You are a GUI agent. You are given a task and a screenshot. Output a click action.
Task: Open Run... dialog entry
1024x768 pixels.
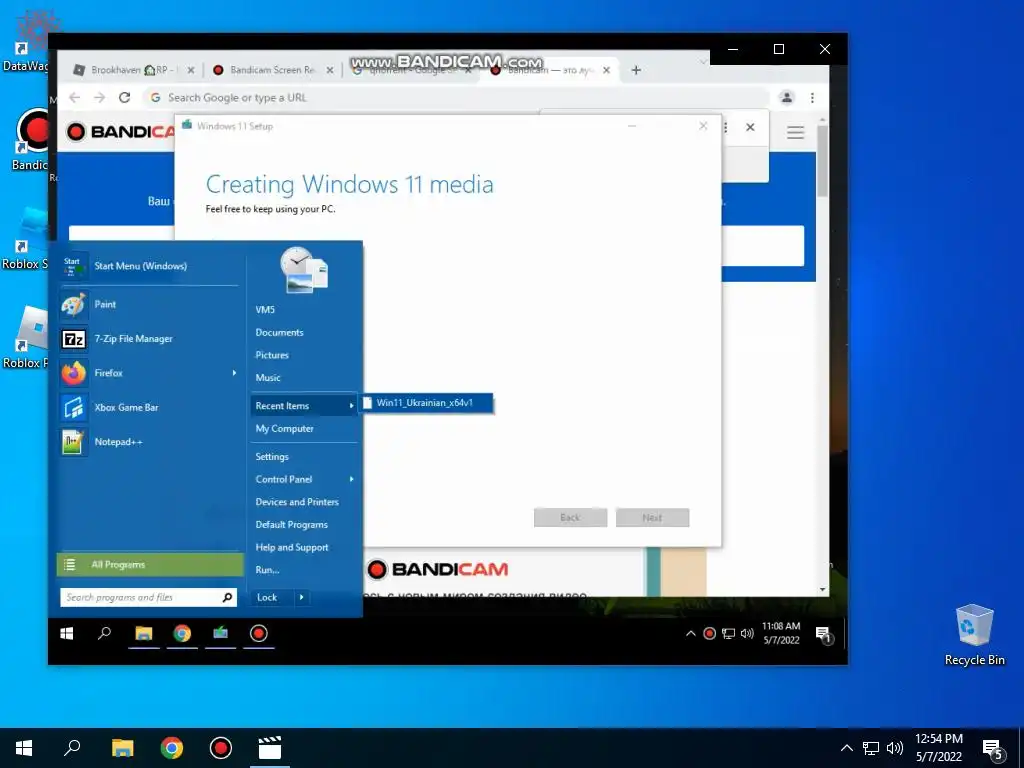267,570
